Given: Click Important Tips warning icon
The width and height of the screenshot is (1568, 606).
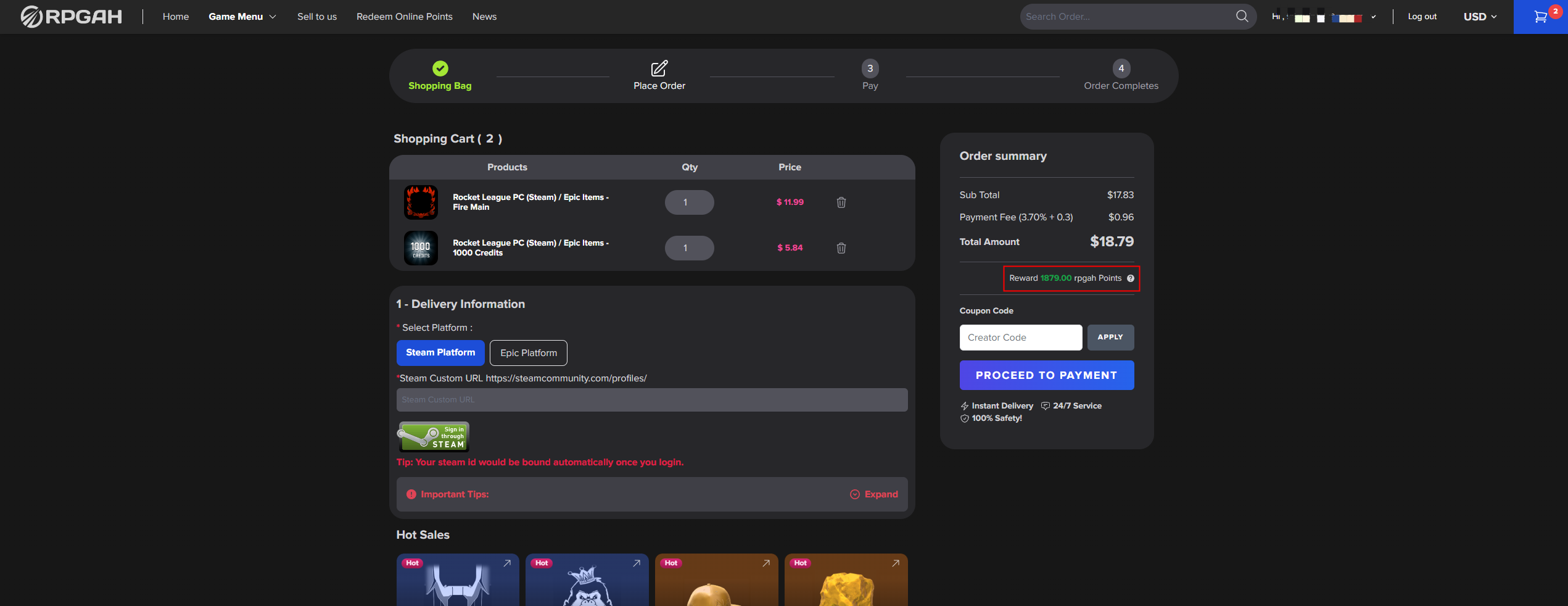Looking at the screenshot, I should pos(411,494).
